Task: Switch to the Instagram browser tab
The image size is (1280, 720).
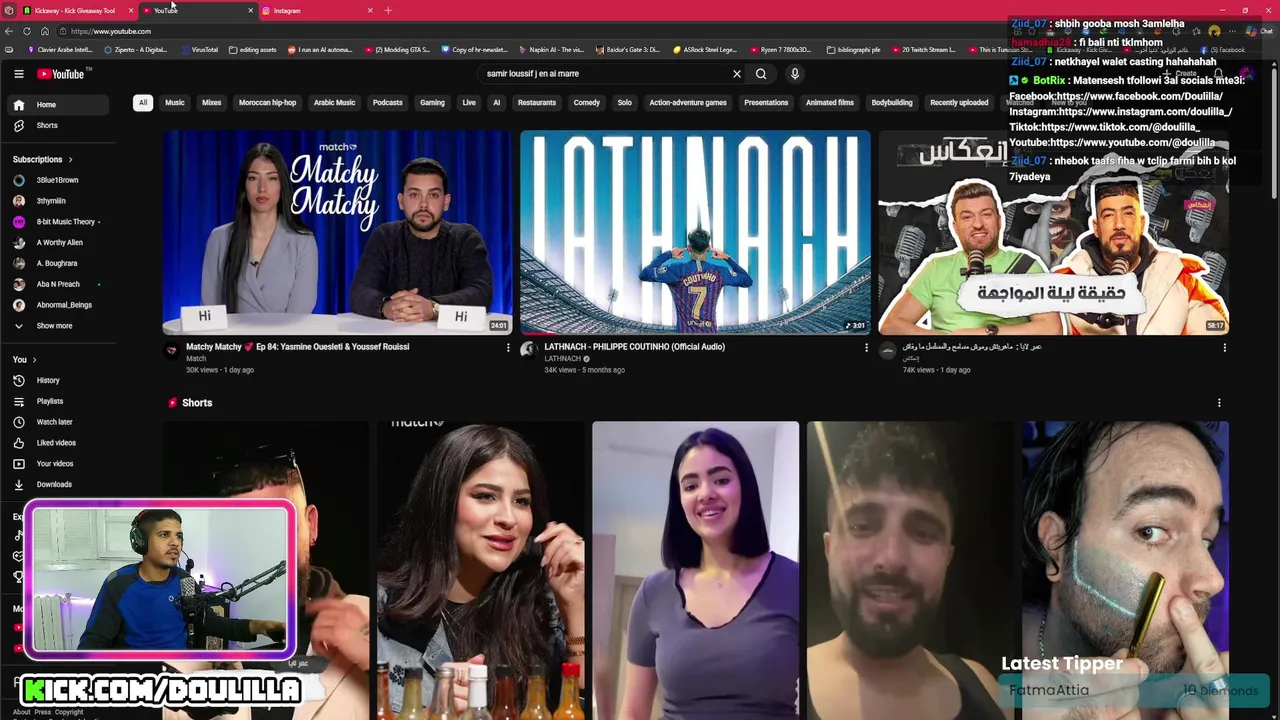Action: tap(315, 10)
